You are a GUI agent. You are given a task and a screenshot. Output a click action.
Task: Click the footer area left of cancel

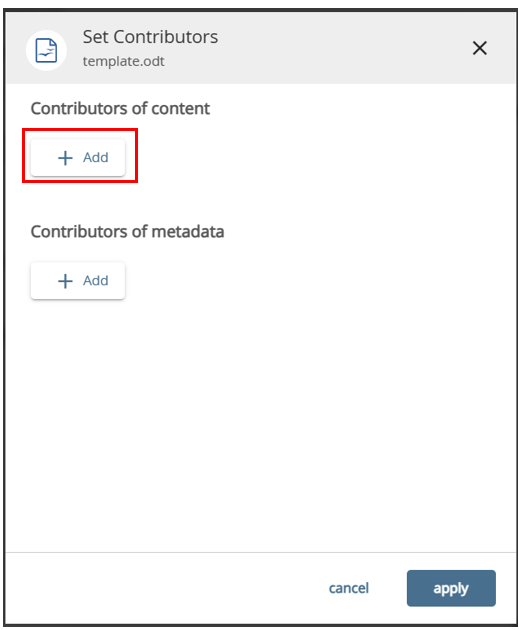click(x=161, y=588)
